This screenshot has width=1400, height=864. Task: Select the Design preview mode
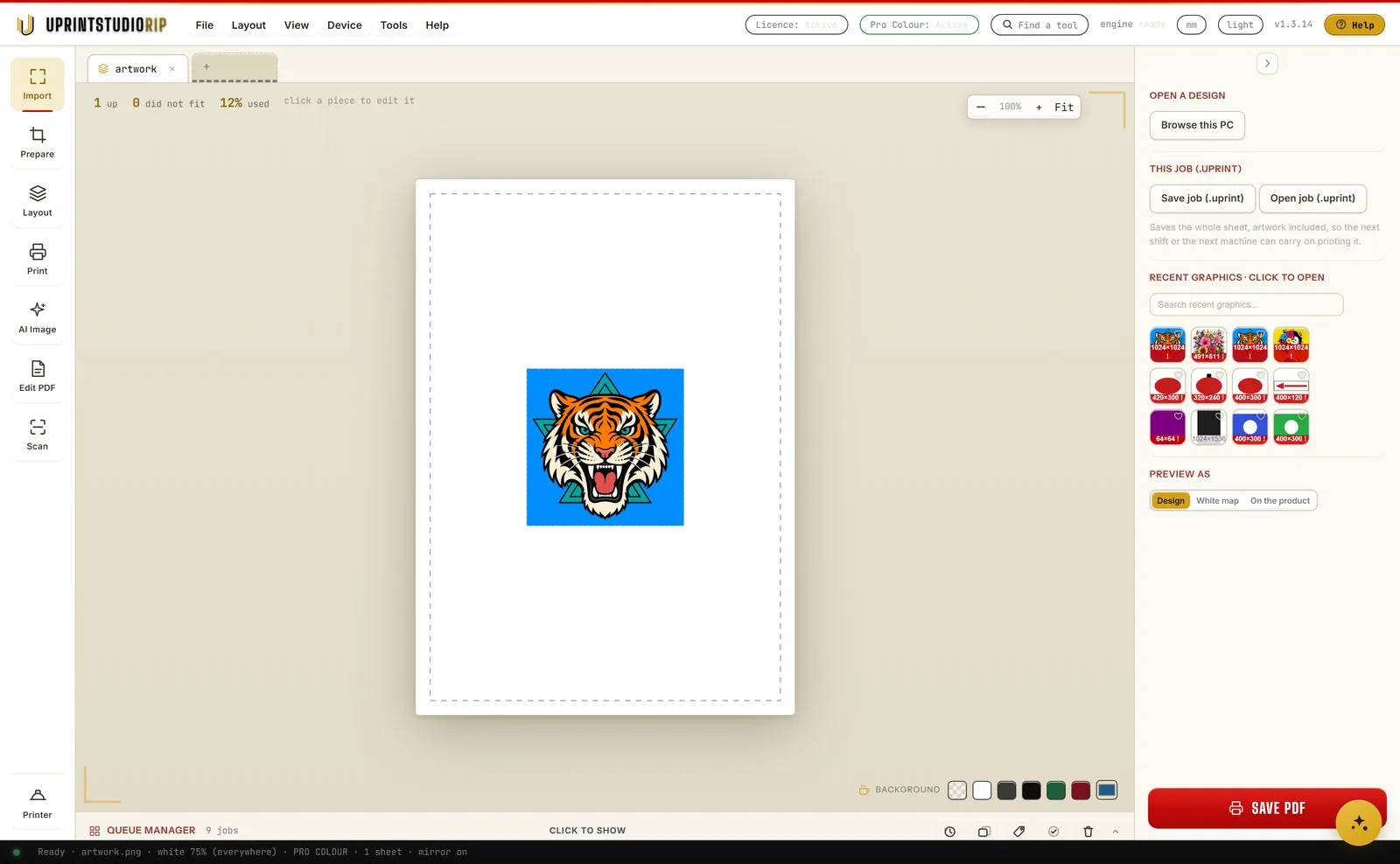tap(1171, 501)
